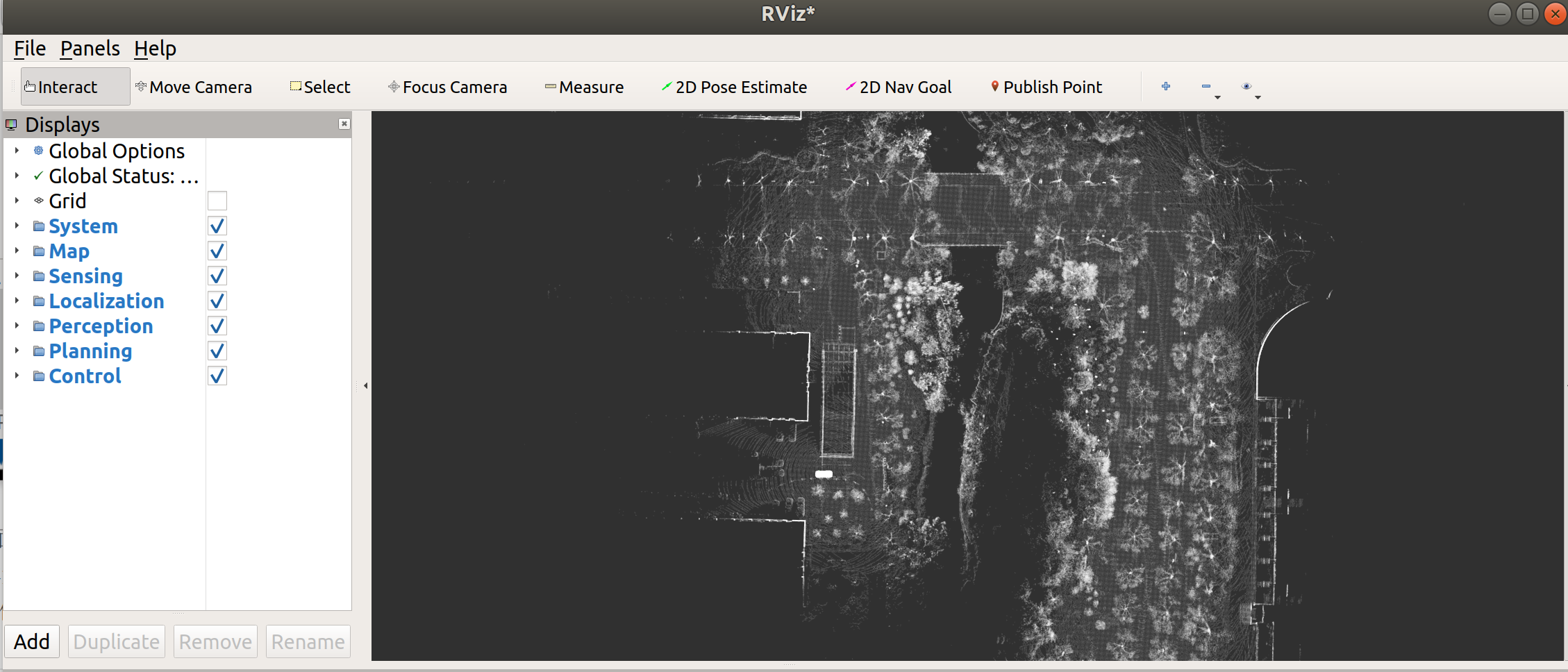Uncheck the System group checkbox
Image resolution: width=1568 pixels, height=672 pixels.
coord(217,226)
